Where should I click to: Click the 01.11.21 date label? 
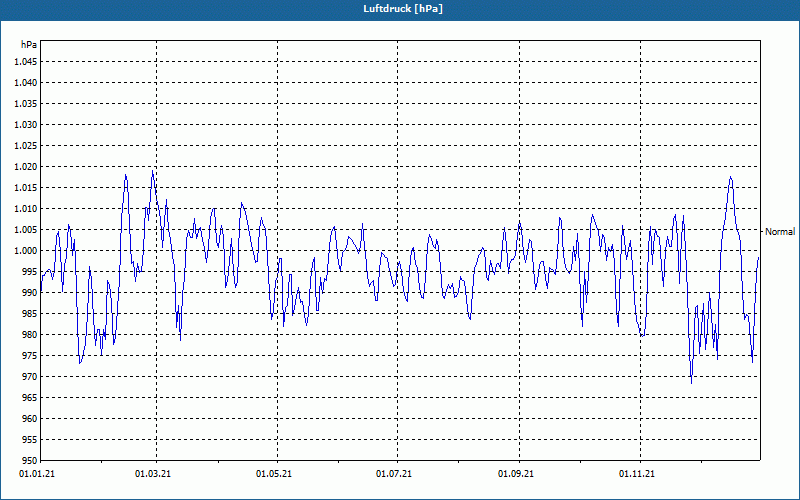tap(637, 474)
